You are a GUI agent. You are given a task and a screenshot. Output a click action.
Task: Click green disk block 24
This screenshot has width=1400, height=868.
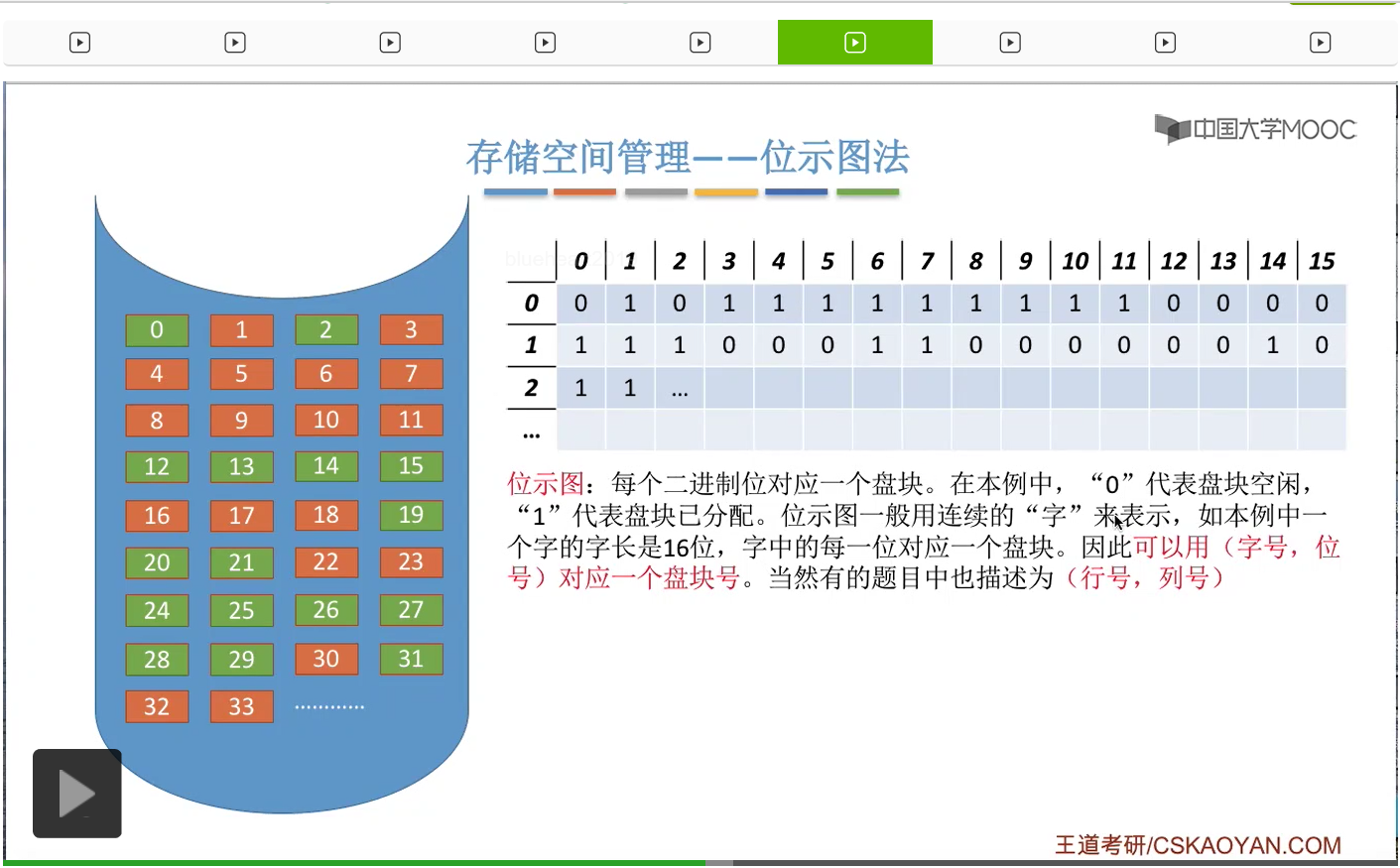(157, 610)
